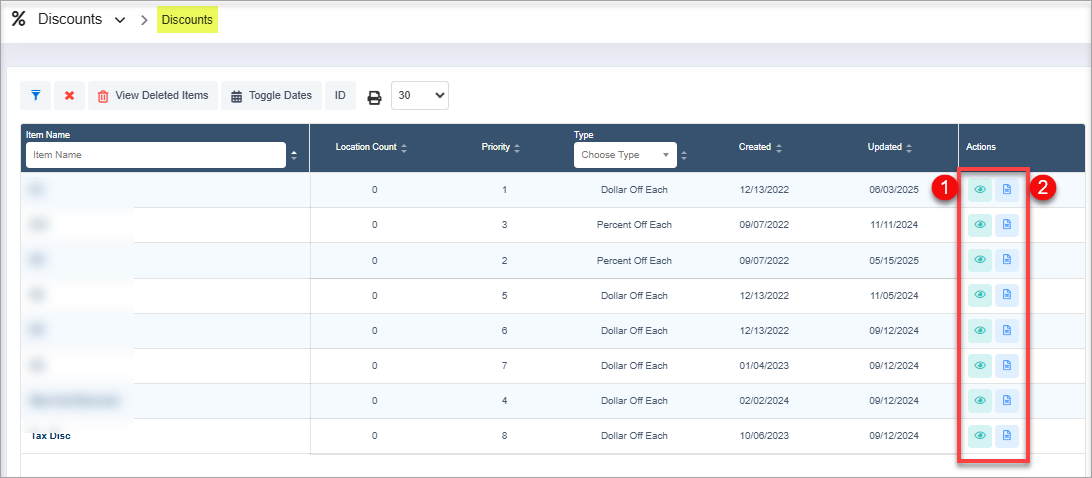This screenshot has height=478, width=1092.
Task: Open document icon for the Tax Disc row
Action: pyautogui.click(x=1007, y=435)
